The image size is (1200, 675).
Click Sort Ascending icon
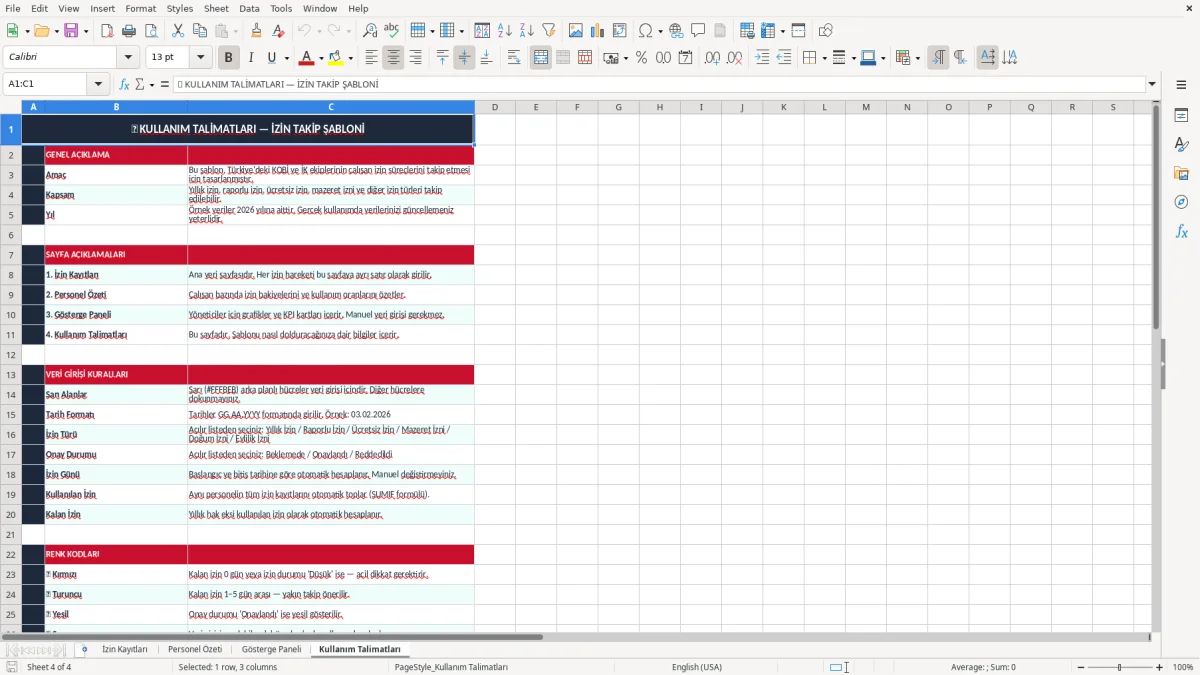point(505,31)
